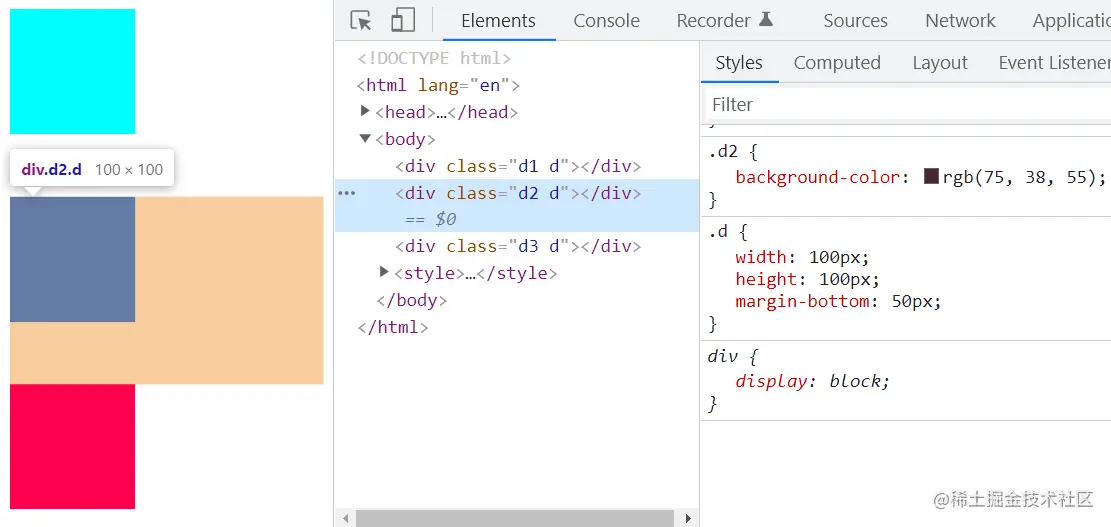The width and height of the screenshot is (1111, 527).
Task: Switch to the Elements tab
Action: 499,21
